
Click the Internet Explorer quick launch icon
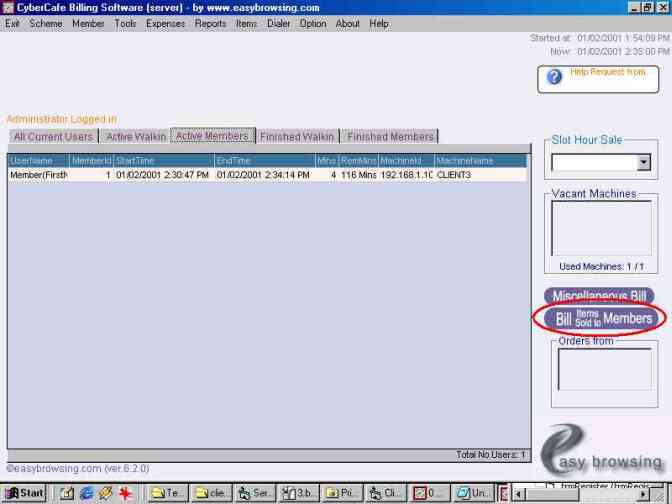[86, 493]
